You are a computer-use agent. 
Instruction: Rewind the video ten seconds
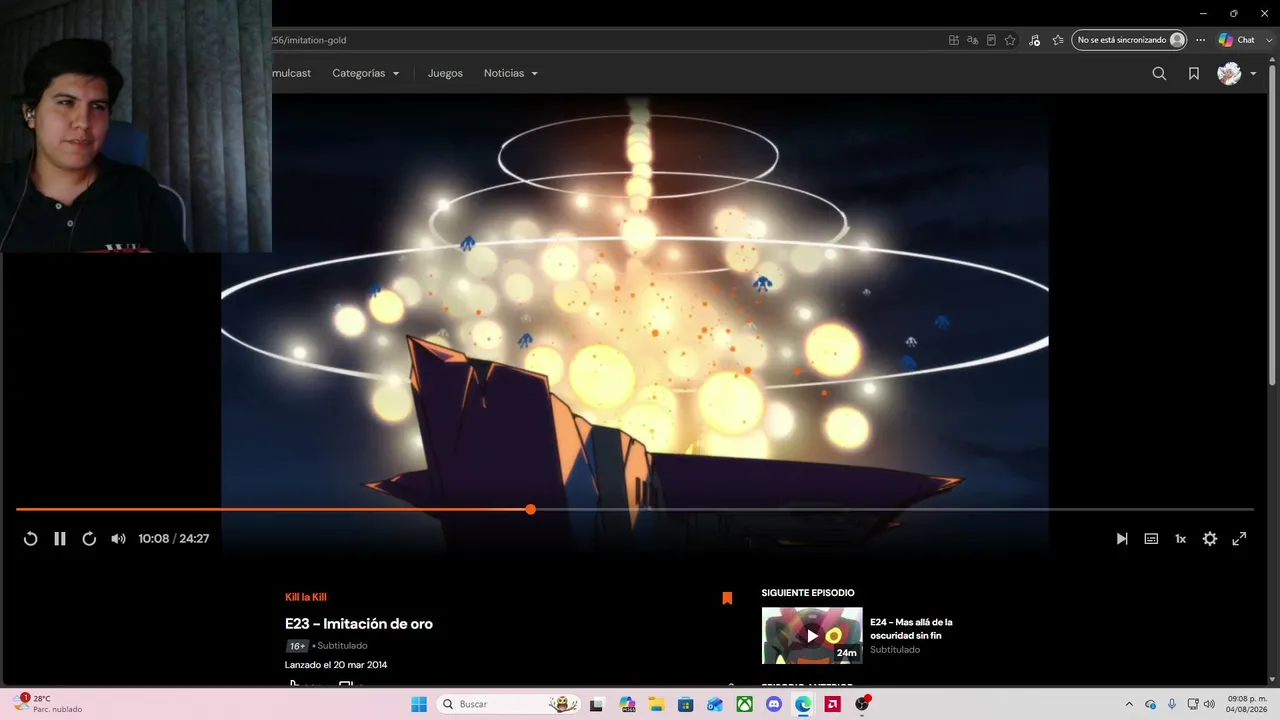tap(30, 539)
